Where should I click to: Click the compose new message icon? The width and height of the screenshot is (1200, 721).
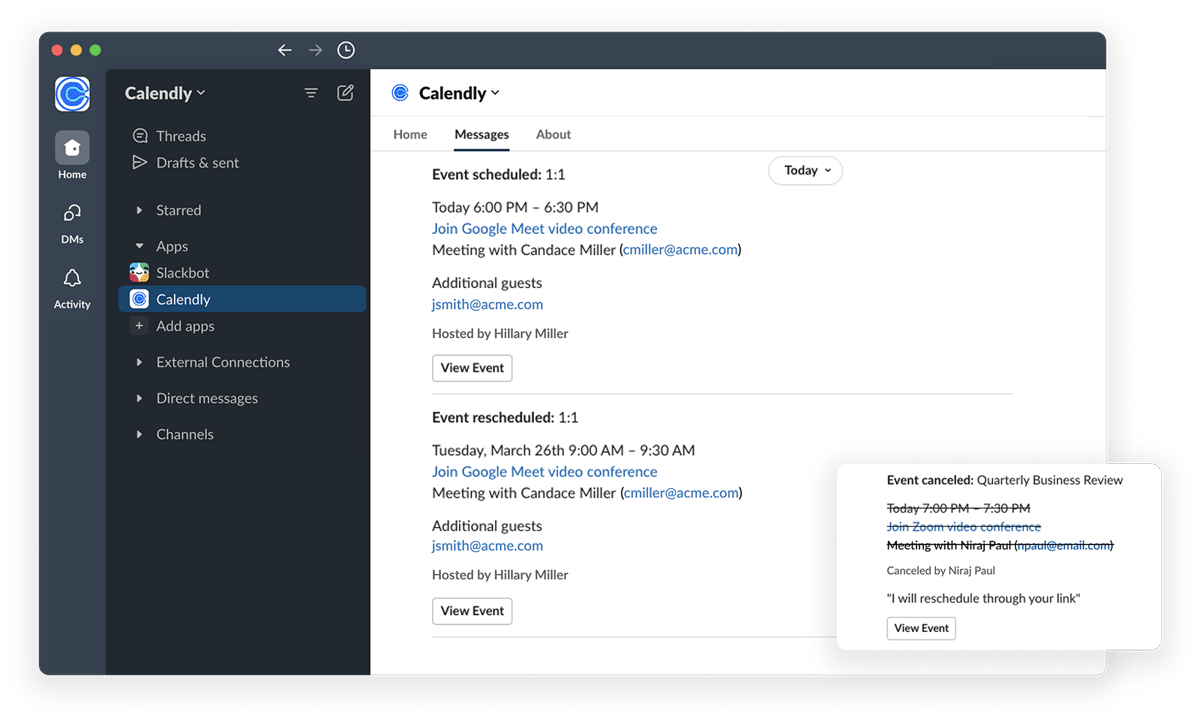345,93
